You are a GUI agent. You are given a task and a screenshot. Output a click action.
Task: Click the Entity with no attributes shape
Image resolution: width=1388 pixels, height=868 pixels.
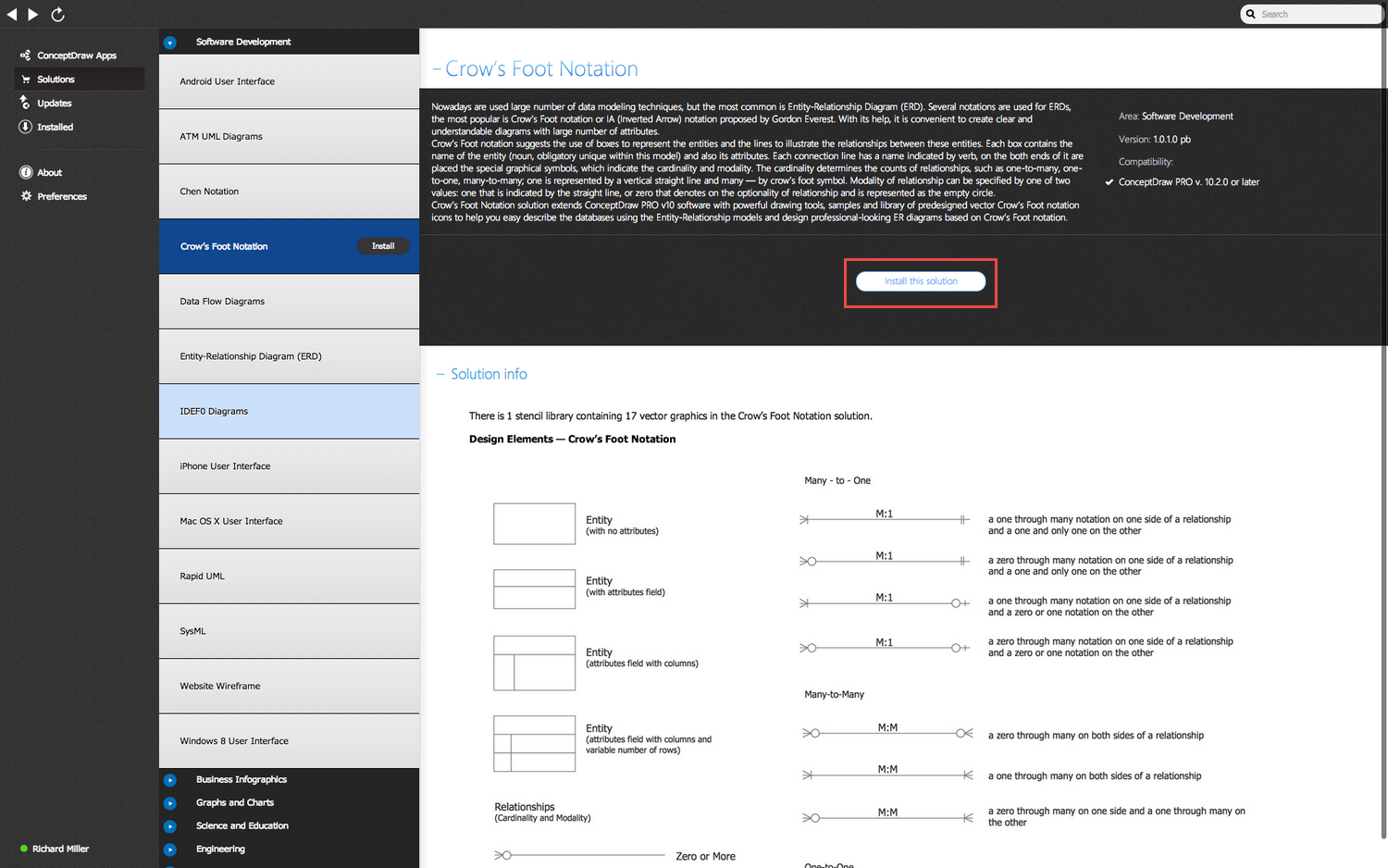click(x=534, y=524)
